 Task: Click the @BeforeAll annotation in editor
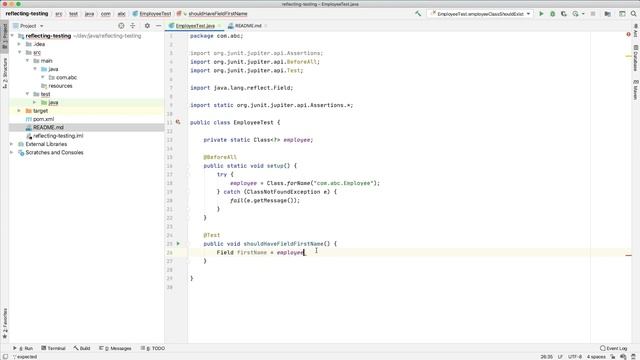[220, 157]
